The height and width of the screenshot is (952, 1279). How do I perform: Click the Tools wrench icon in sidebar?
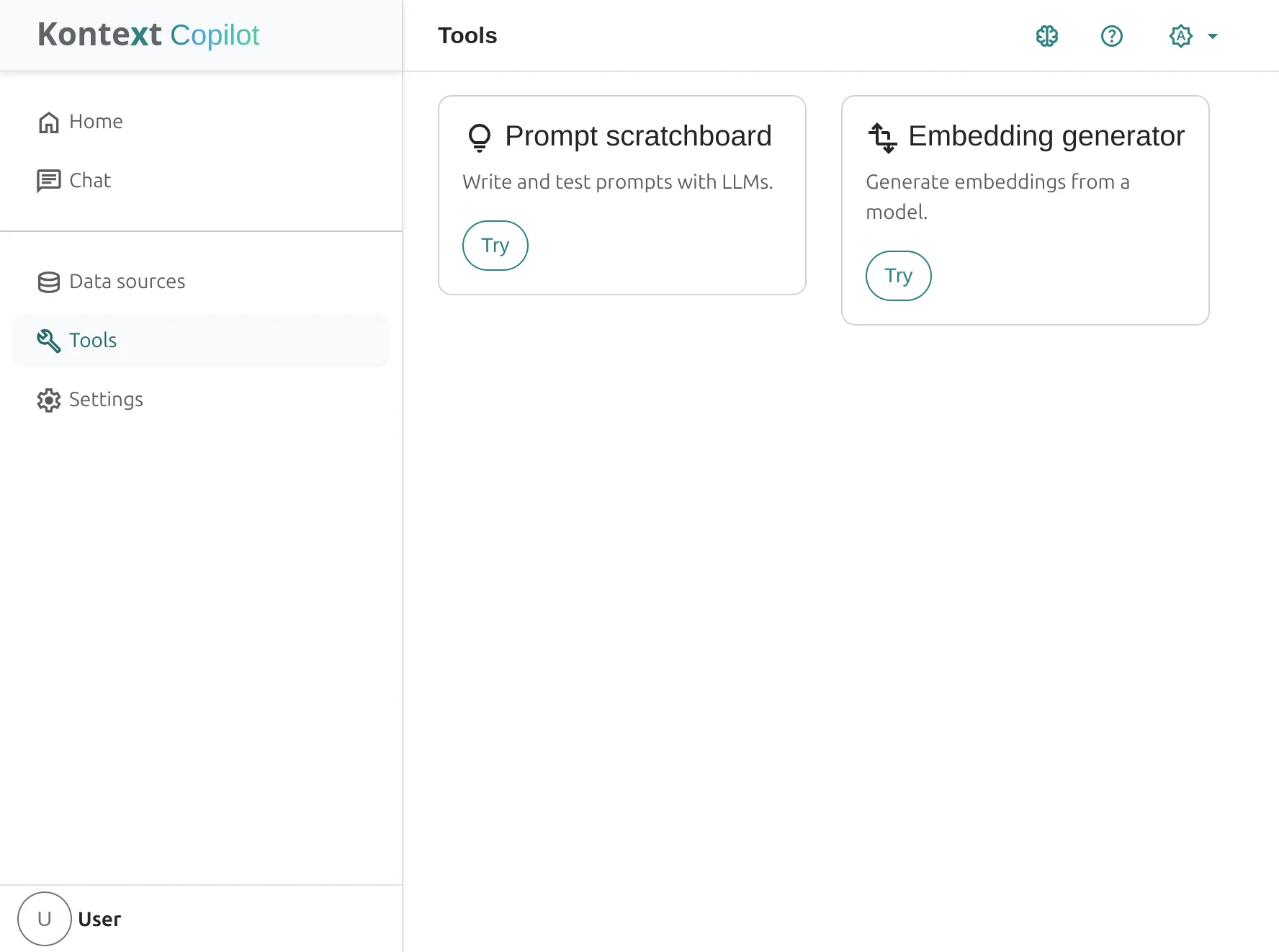48,341
